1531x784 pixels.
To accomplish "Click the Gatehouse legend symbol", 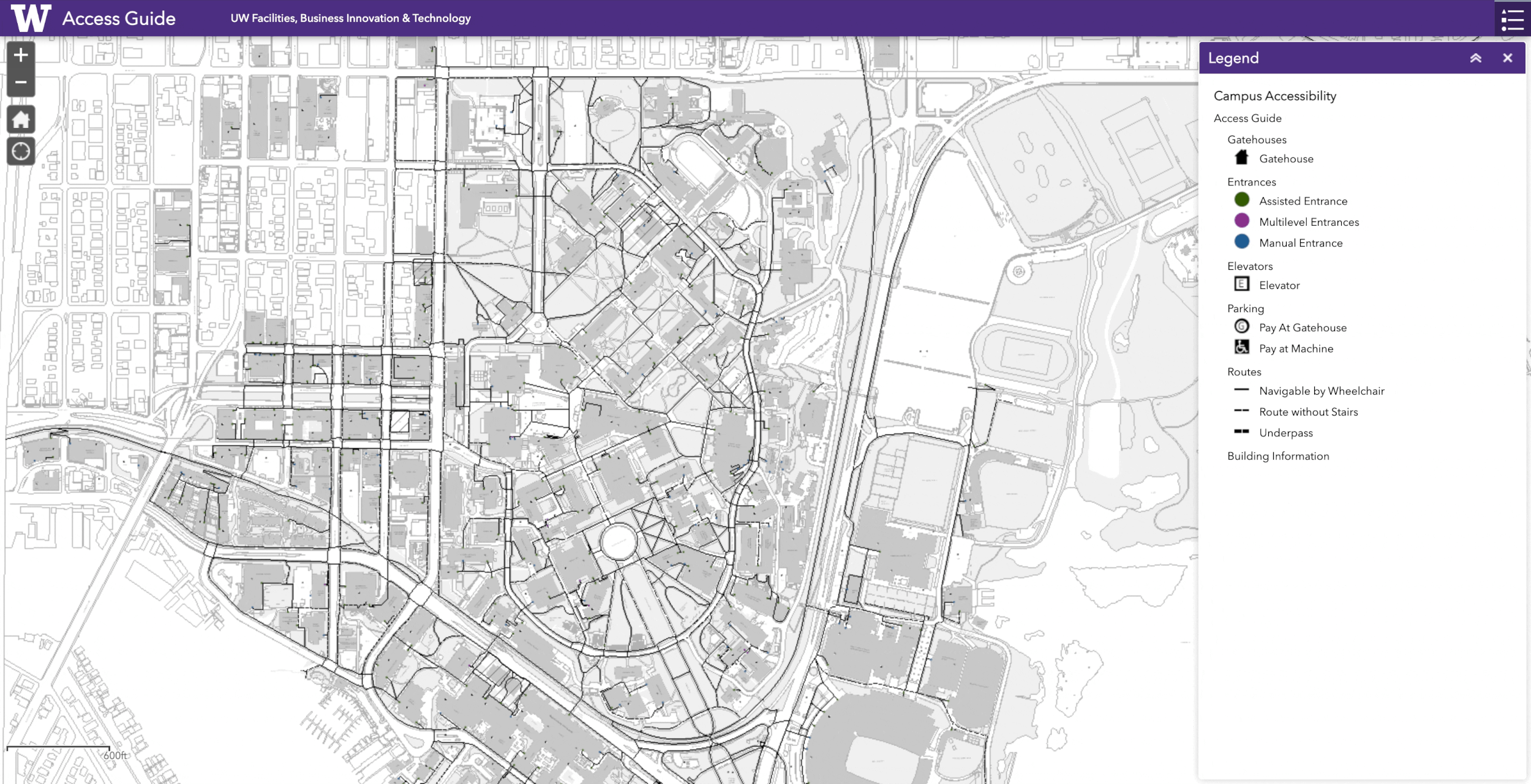I will [x=1241, y=158].
